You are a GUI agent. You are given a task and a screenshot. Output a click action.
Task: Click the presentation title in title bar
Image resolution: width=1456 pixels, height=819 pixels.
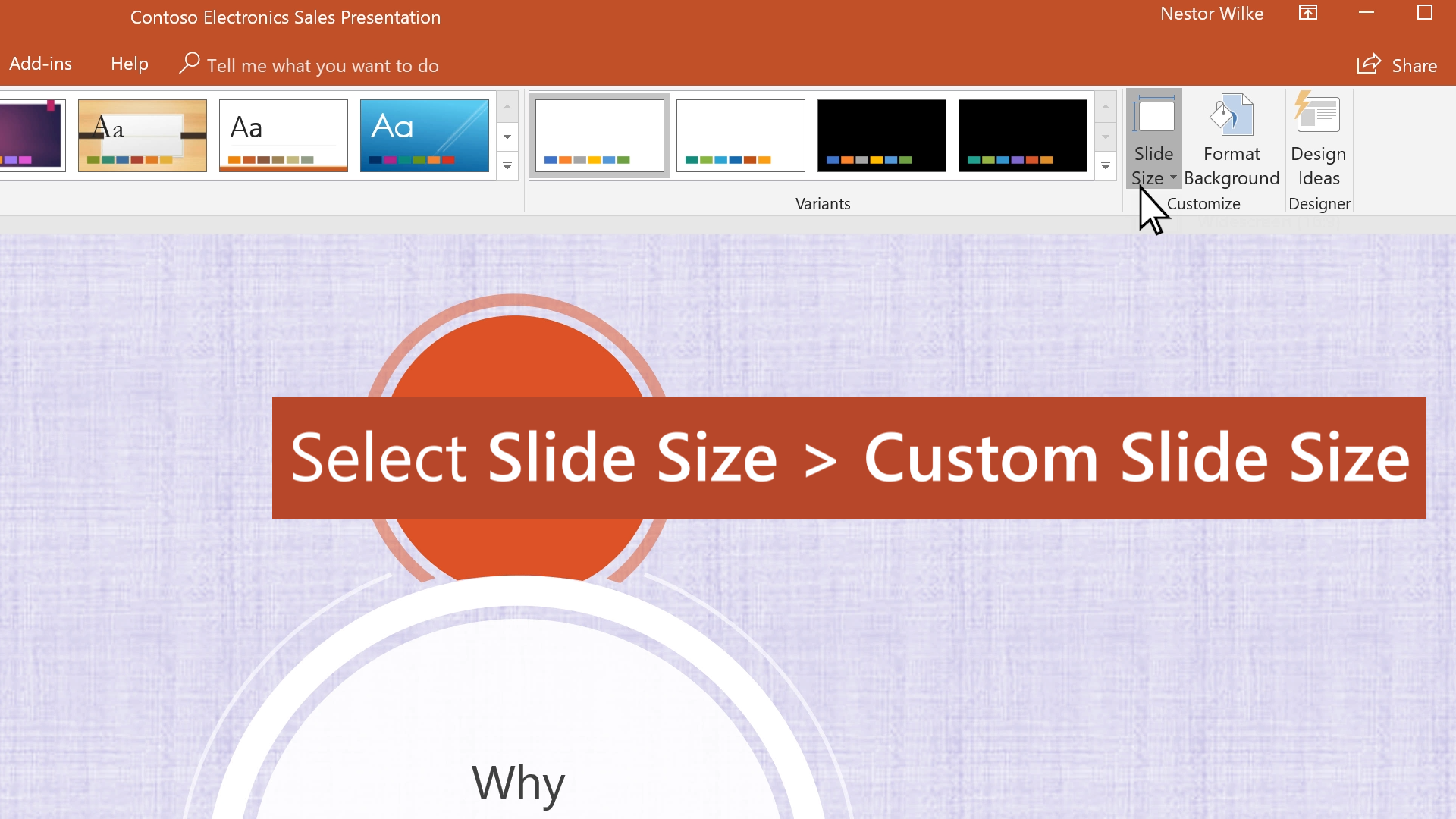pos(285,17)
